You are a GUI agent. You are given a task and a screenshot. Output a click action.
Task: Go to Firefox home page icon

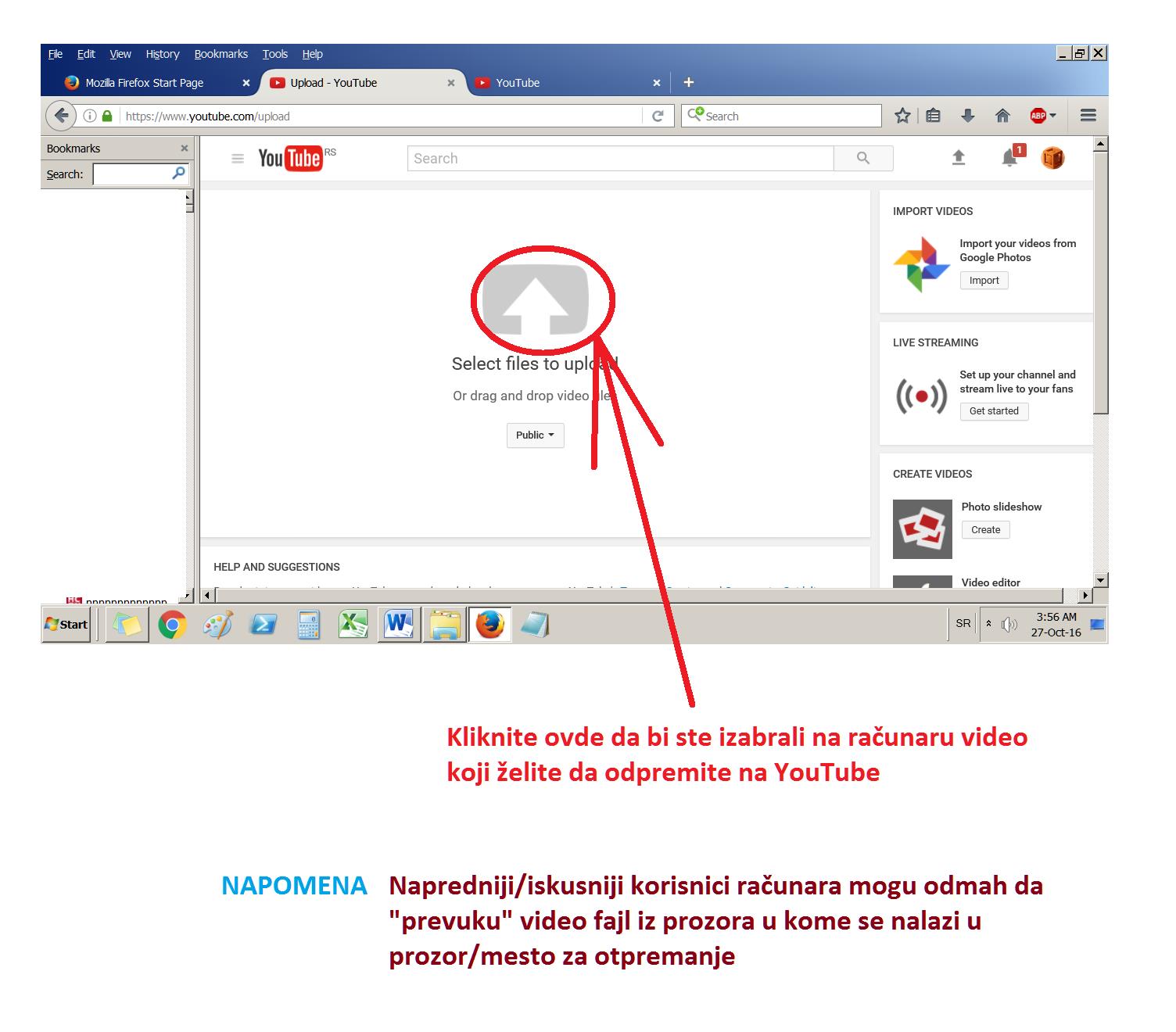point(1002,116)
